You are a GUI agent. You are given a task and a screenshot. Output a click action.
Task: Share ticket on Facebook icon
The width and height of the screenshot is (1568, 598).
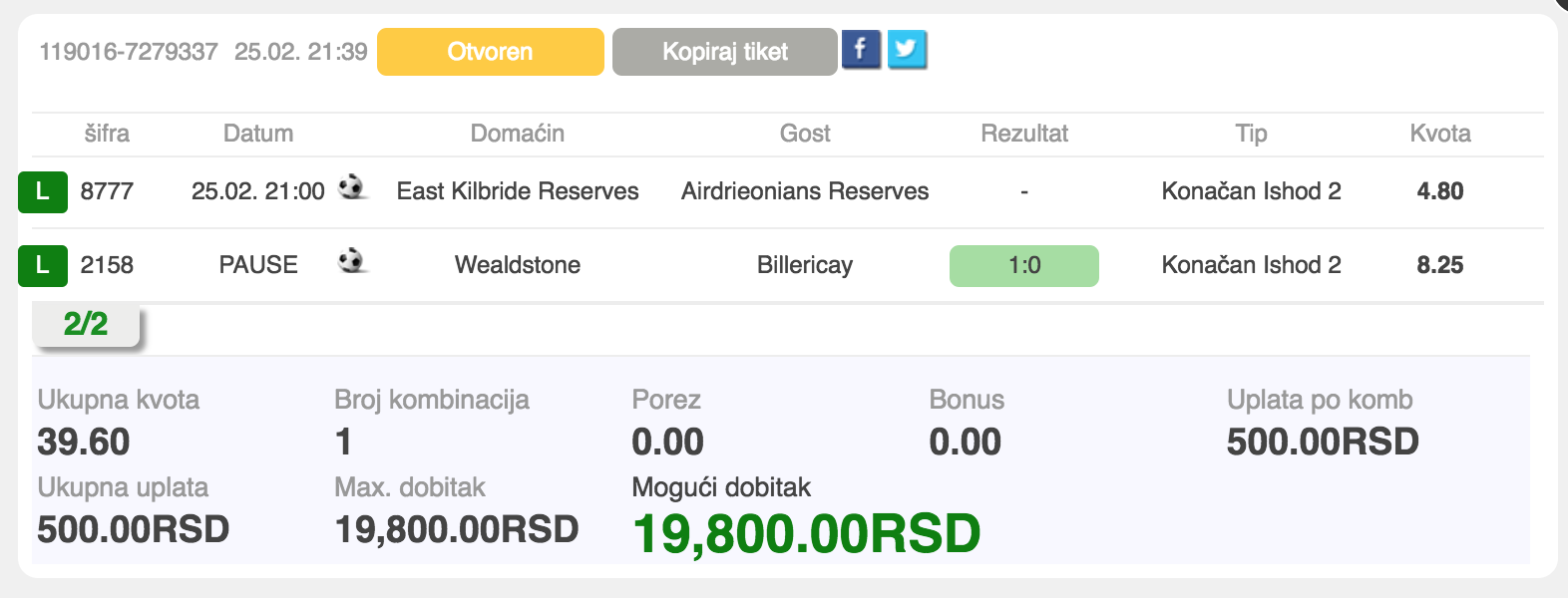click(860, 50)
